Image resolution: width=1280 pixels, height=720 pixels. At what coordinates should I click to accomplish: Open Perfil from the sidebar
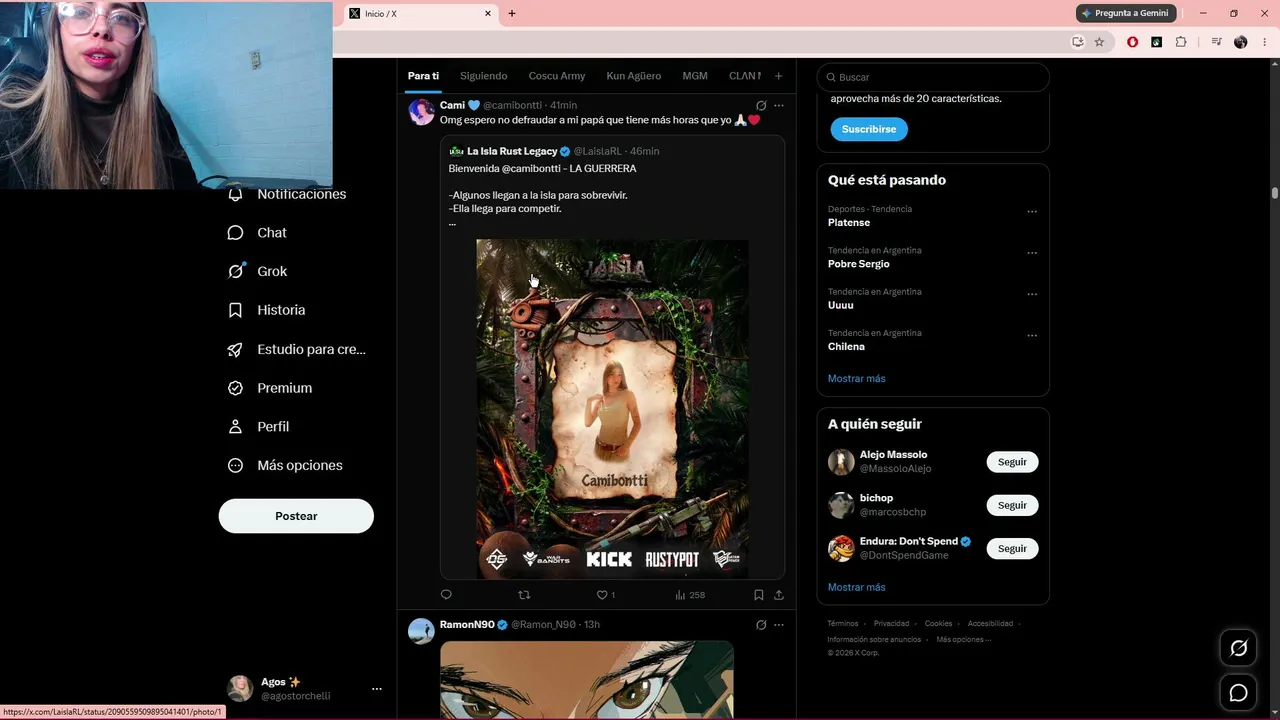pyautogui.click(x=259, y=427)
